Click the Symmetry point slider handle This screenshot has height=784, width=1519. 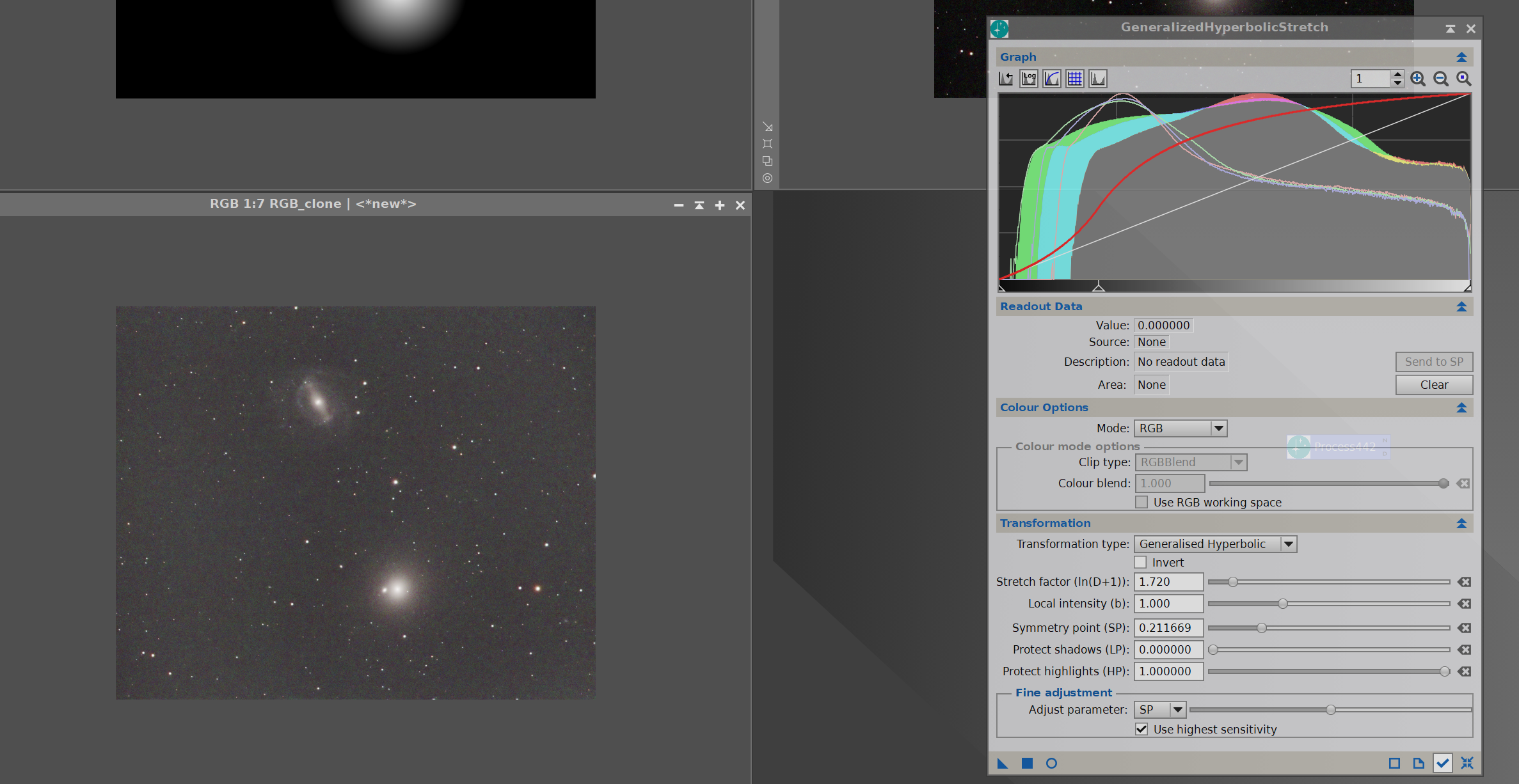(1262, 628)
